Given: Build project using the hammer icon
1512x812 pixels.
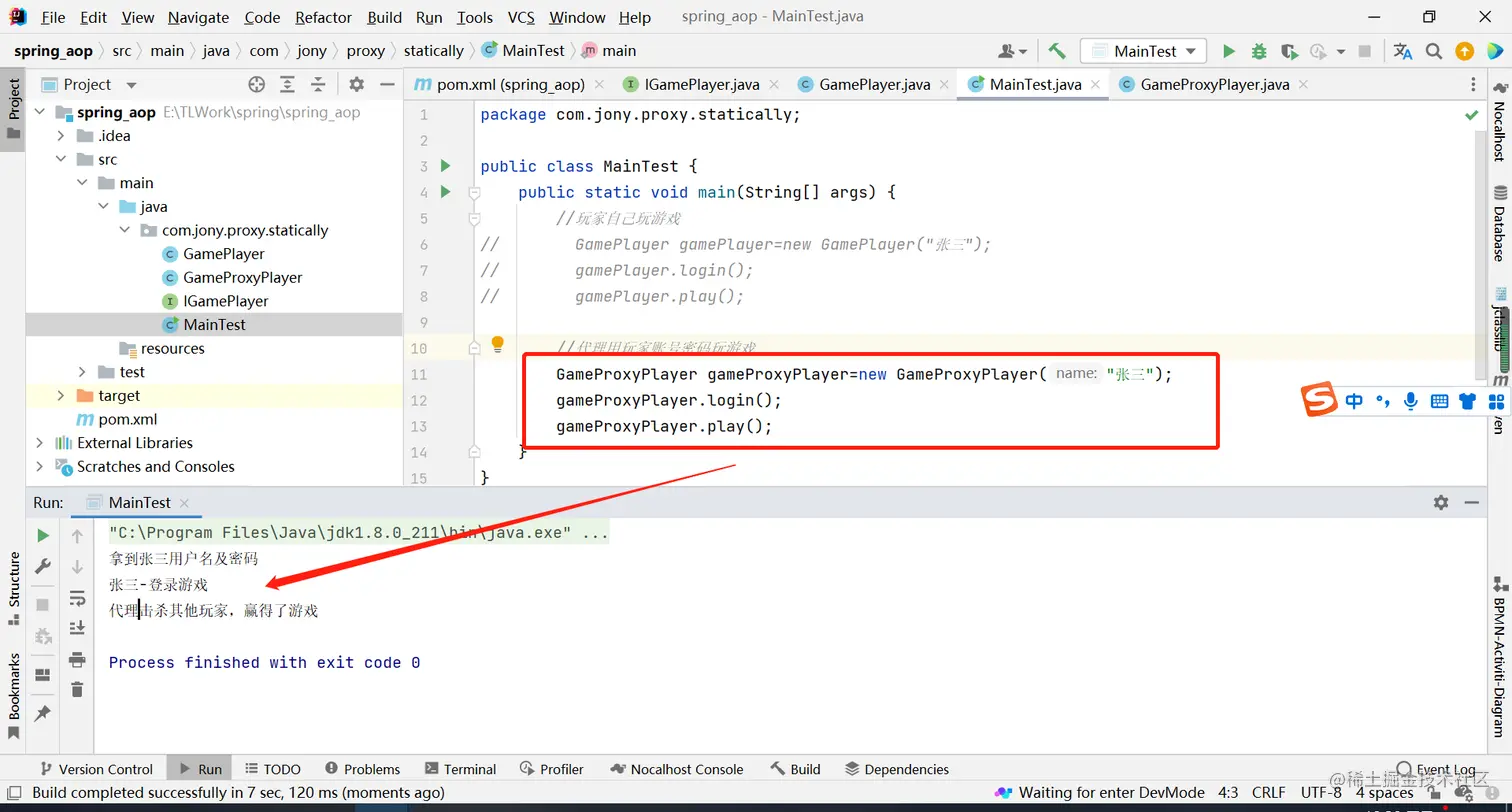Looking at the screenshot, I should point(1057,51).
